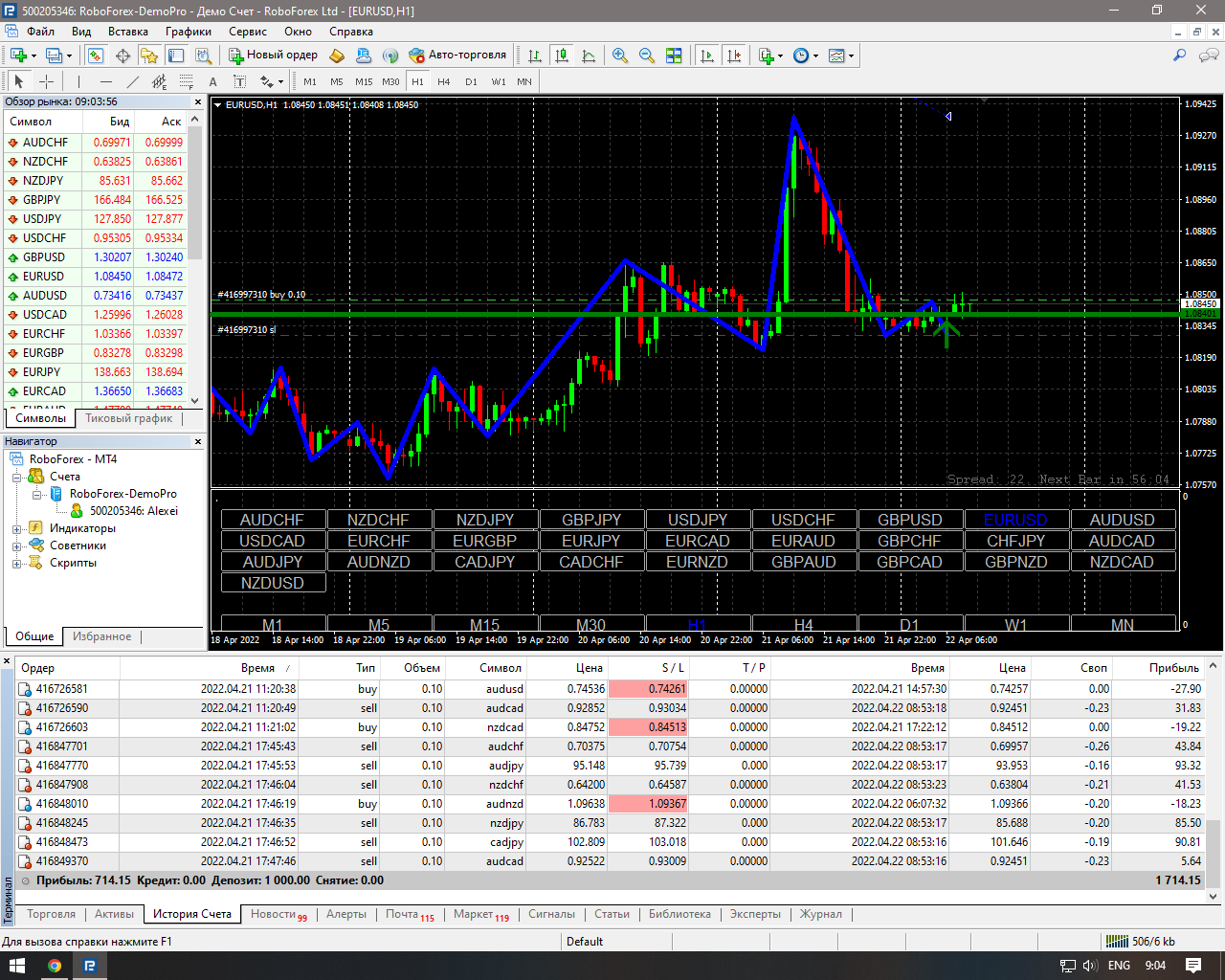Click the signals radio-wave toolbar icon
Viewport: 1225px width, 980px height.
click(390, 56)
